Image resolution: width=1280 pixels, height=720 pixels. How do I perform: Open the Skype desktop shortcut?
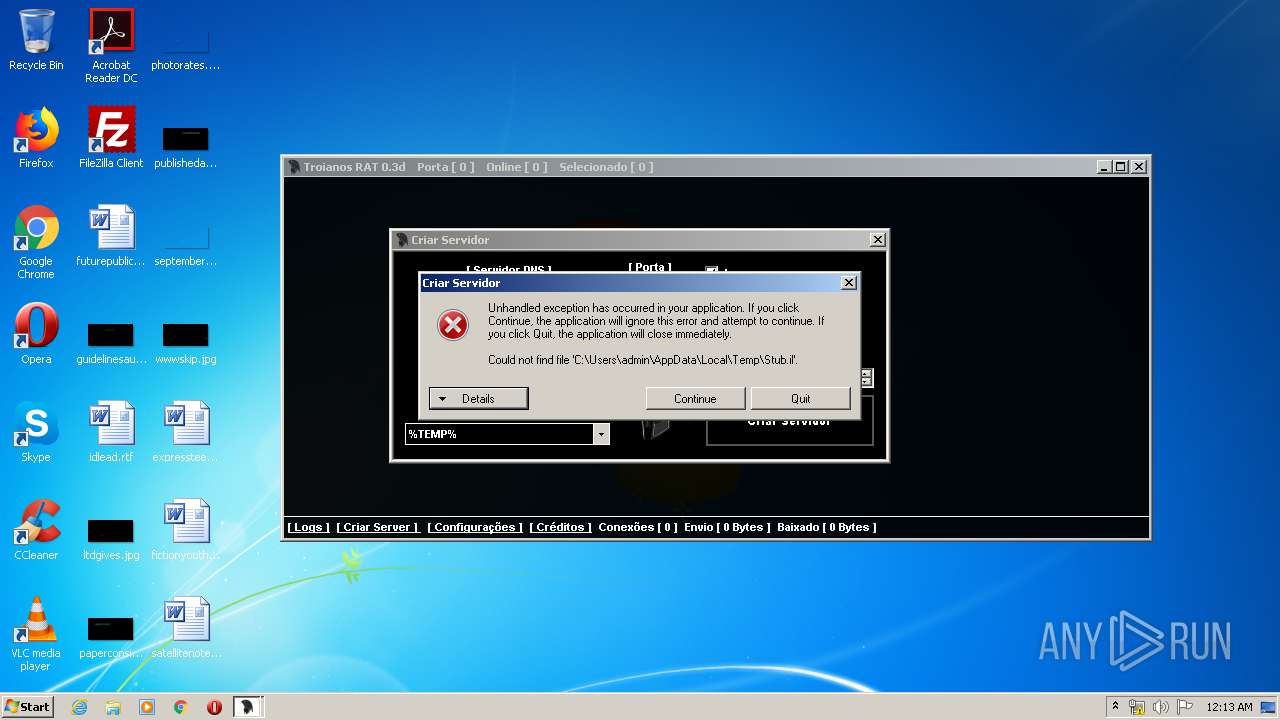pyautogui.click(x=36, y=432)
